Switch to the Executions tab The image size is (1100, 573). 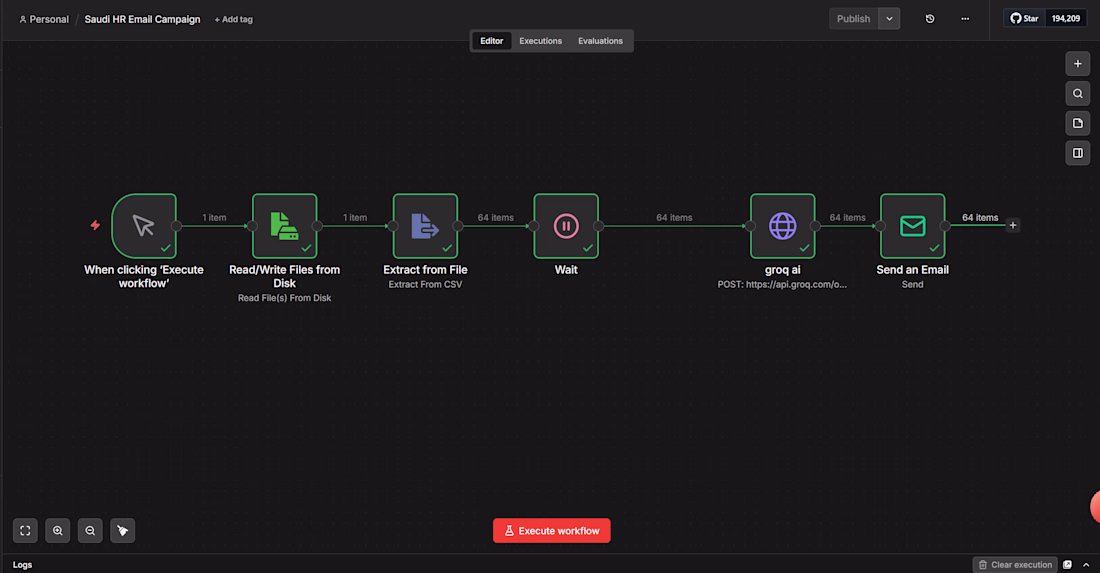pos(540,41)
